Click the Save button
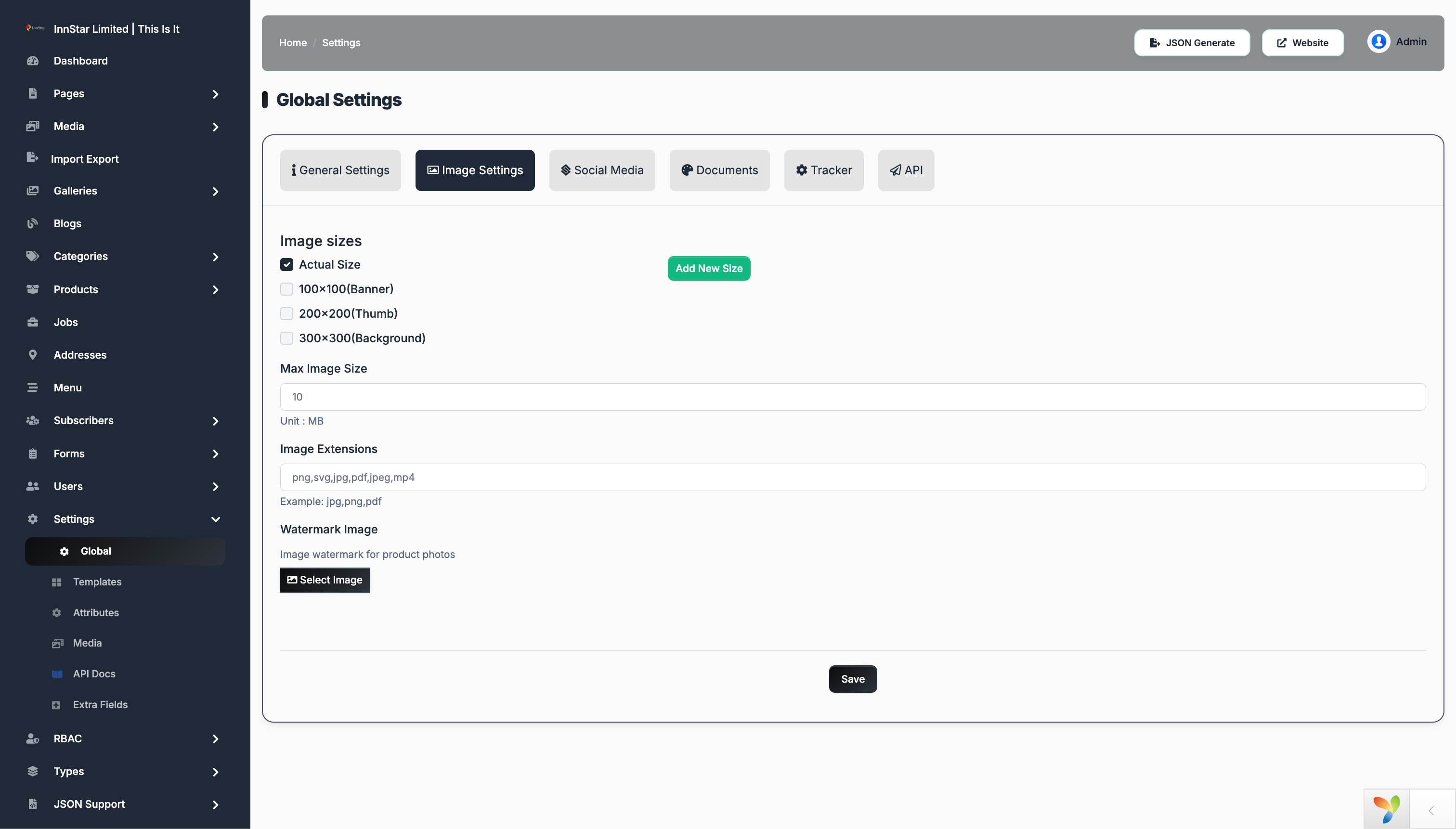This screenshot has width=1456, height=829. click(x=853, y=679)
